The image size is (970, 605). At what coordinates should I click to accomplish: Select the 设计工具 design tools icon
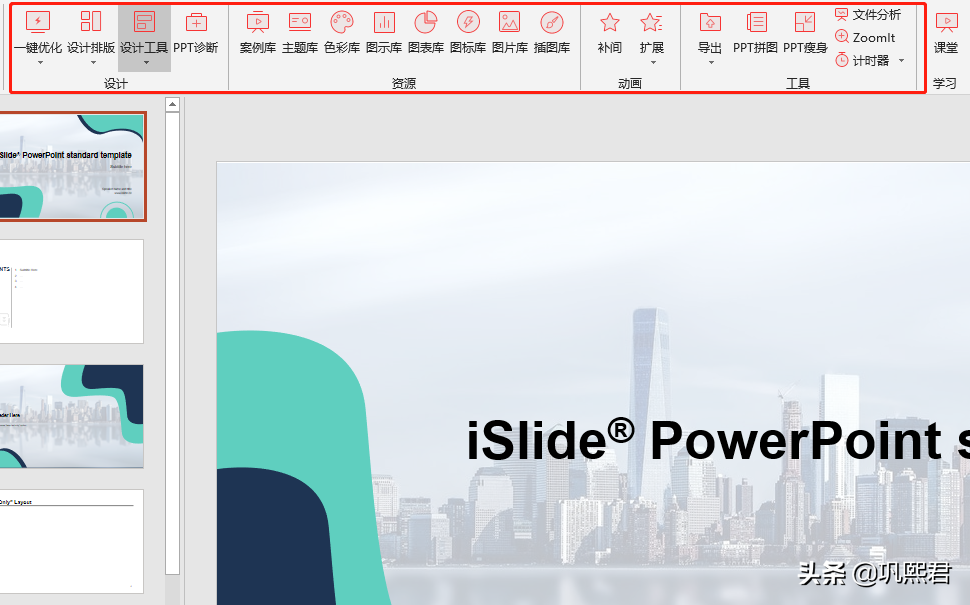[144, 22]
